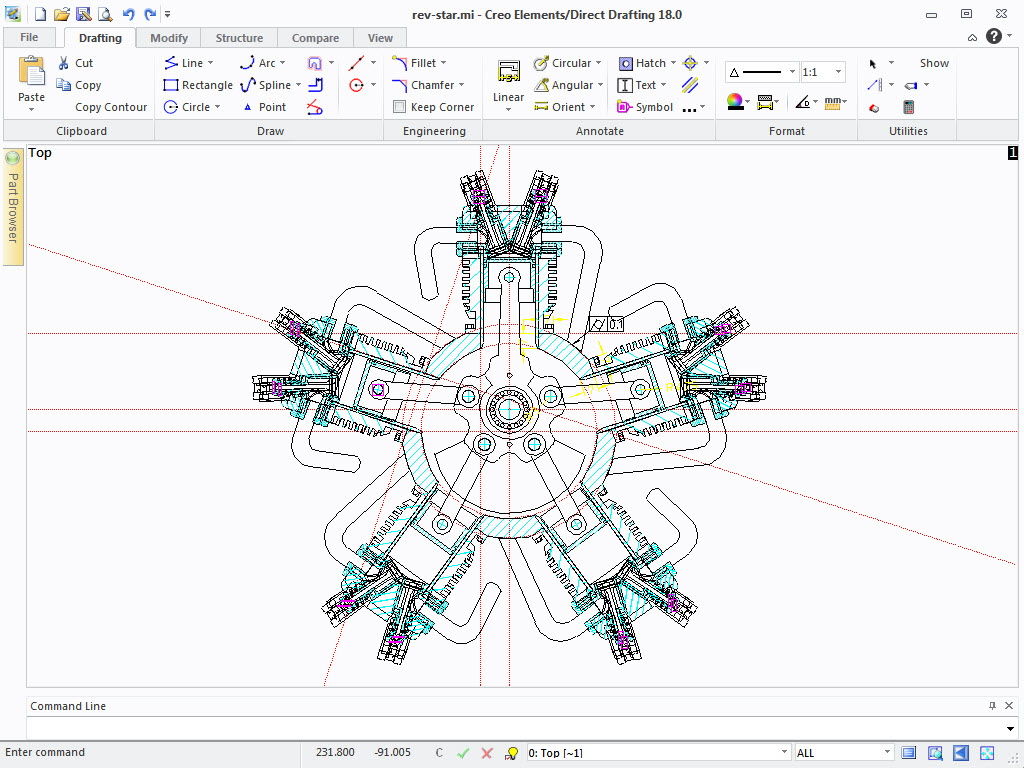The height and width of the screenshot is (768, 1024).
Task: Expand the 1:1 scale dropdown
Action: (838, 72)
